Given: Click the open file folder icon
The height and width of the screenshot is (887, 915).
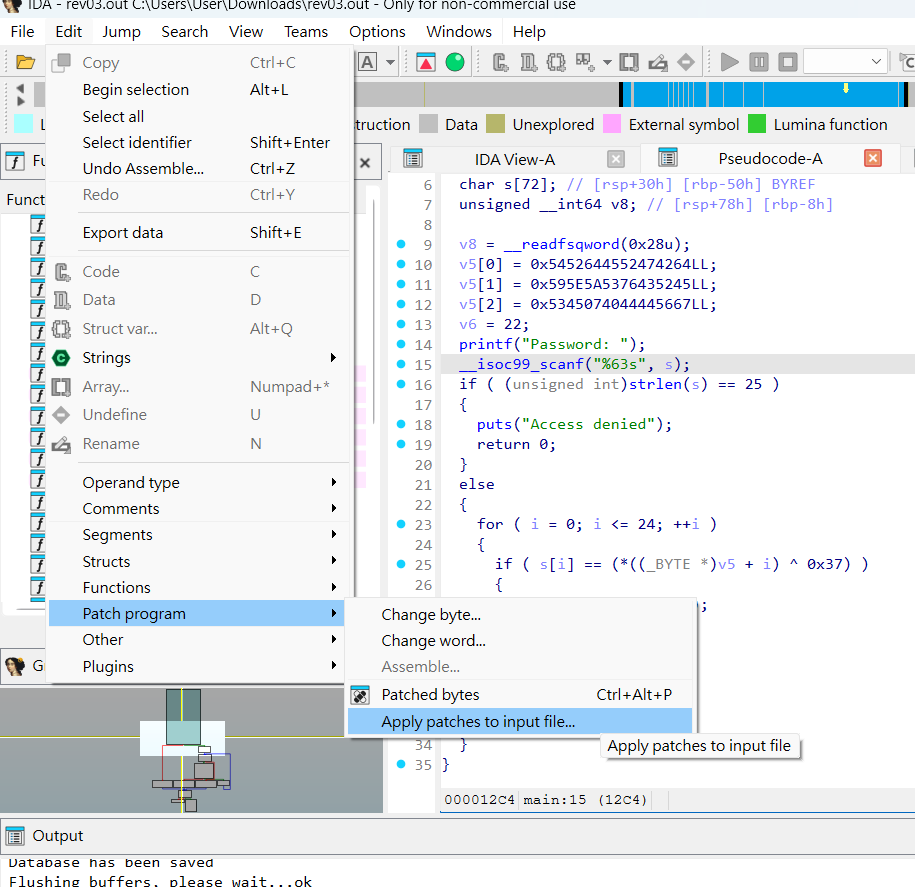Looking at the screenshot, I should click(25, 62).
